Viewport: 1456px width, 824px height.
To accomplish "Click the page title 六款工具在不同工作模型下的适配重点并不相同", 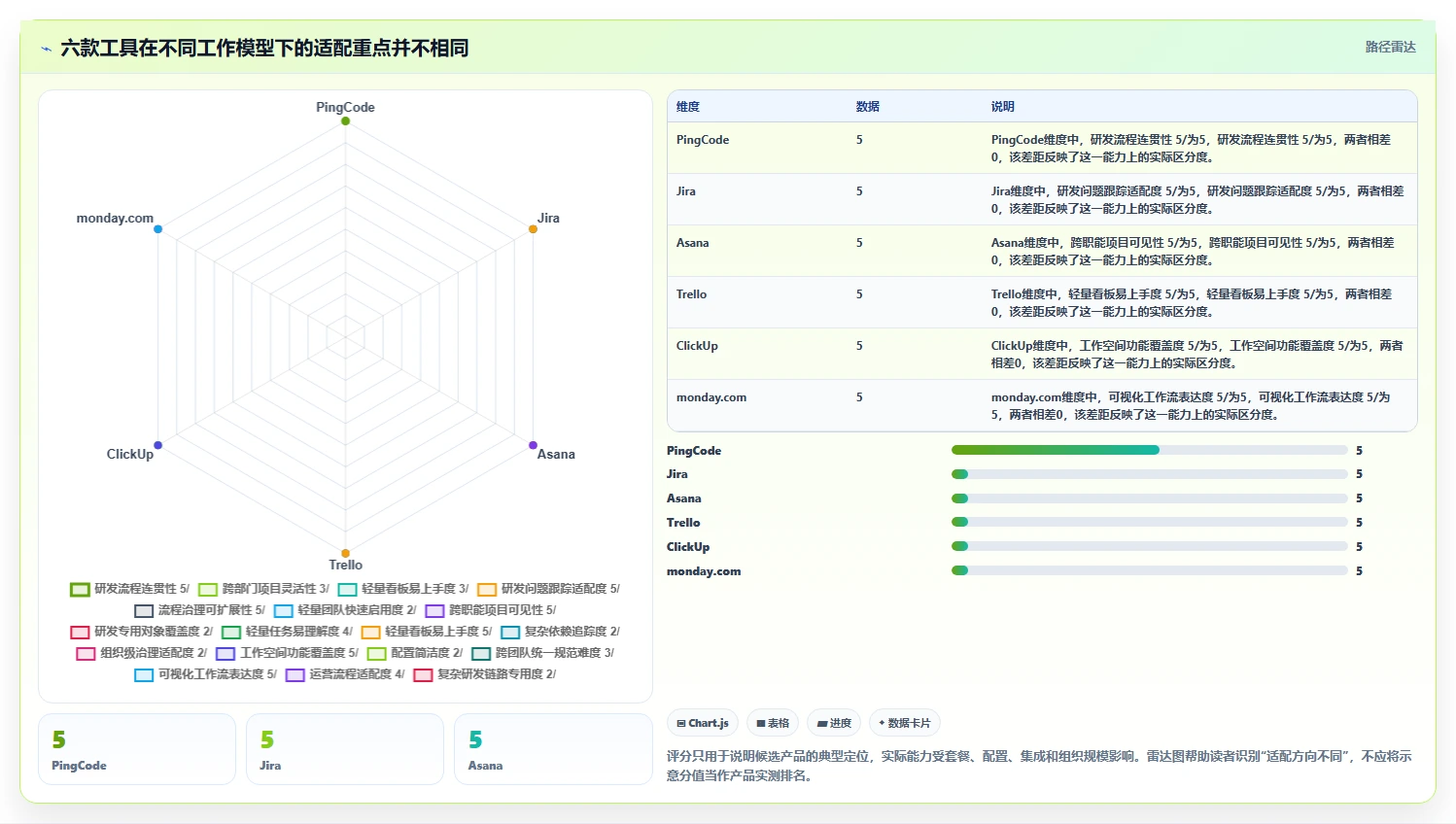I will (x=264, y=48).
